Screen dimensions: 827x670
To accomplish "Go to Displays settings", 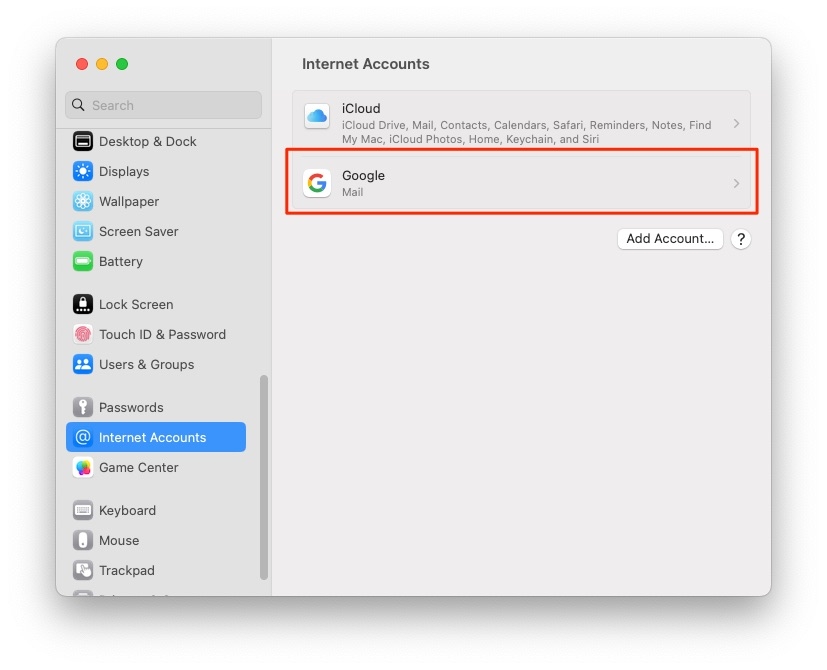I will (x=124, y=171).
